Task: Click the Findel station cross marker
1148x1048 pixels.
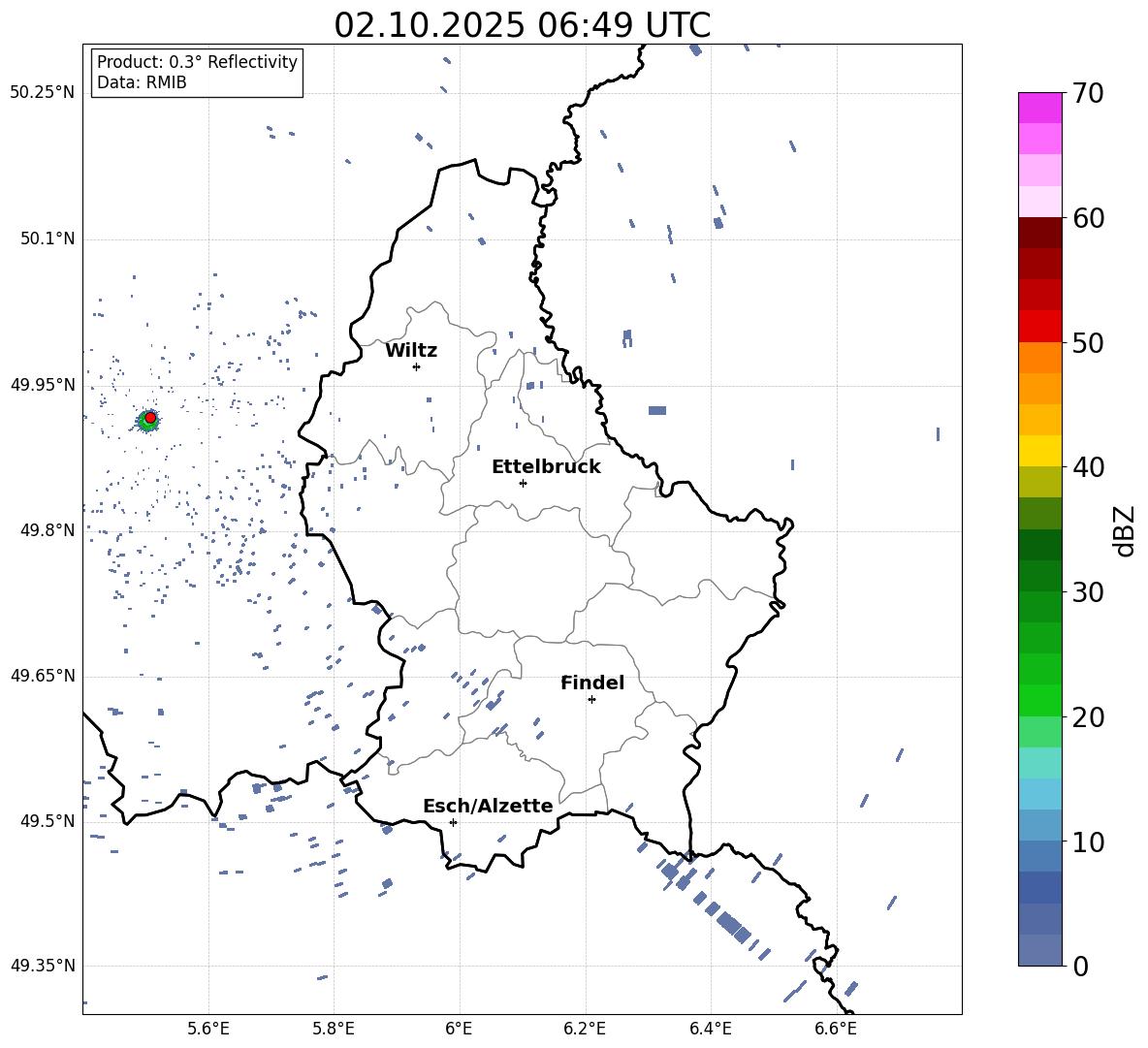Action: [x=591, y=700]
